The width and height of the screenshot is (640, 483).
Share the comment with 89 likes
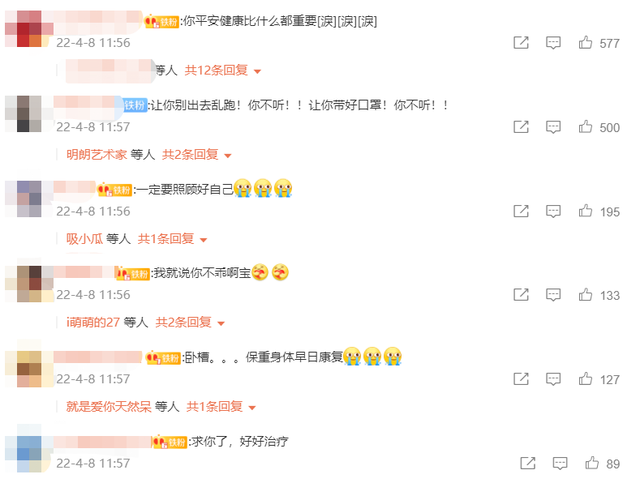(528, 463)
